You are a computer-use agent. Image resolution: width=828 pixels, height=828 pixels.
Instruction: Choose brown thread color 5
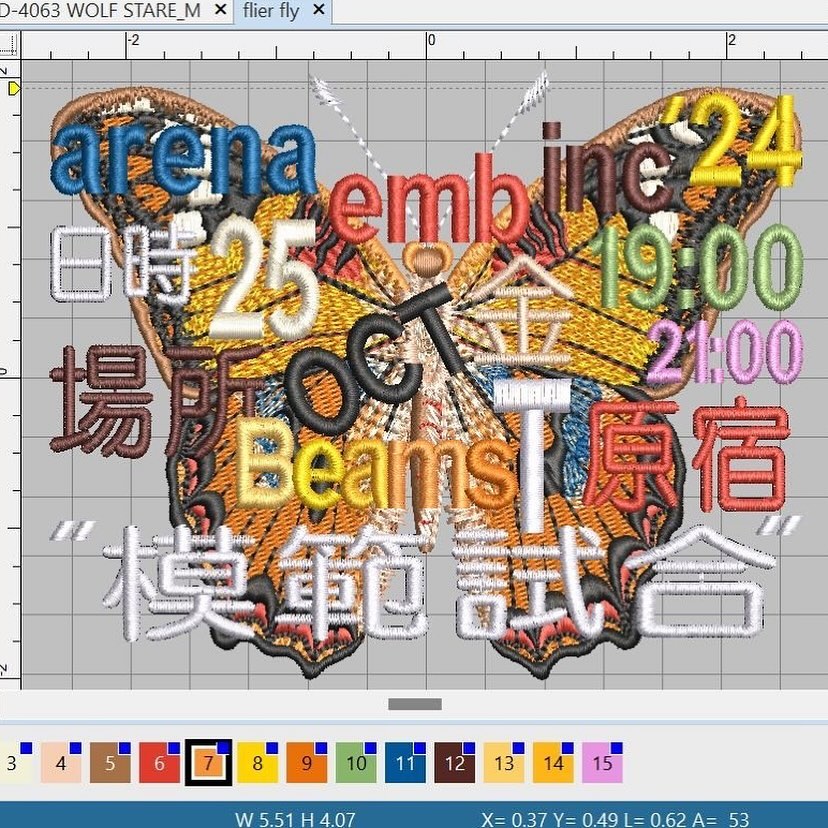click(111, 764)
